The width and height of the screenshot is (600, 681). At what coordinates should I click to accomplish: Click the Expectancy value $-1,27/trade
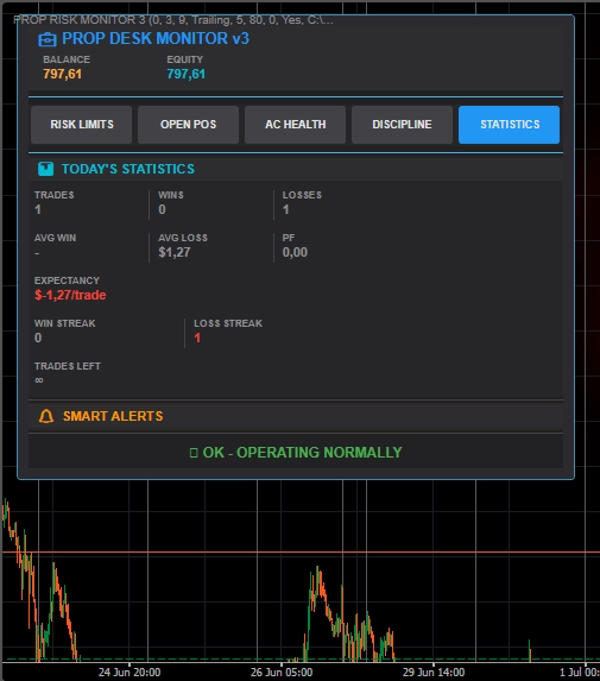(x=70, y=295)
